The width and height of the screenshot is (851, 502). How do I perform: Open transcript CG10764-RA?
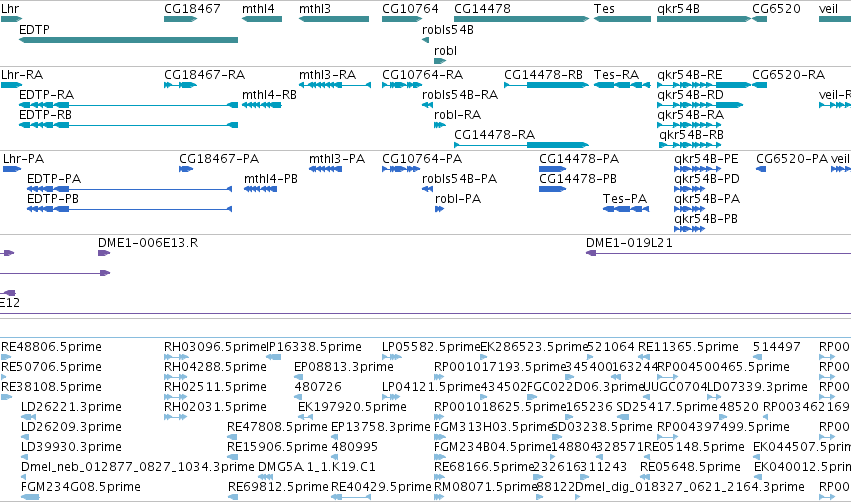point(422,74)
